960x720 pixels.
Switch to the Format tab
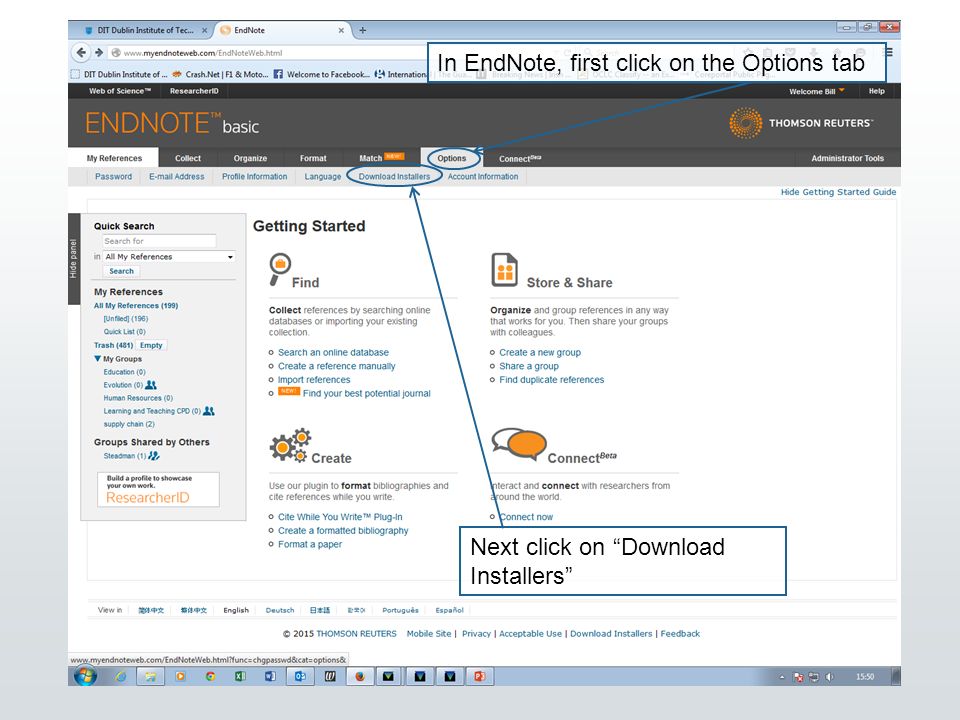[x=313, y=158]
